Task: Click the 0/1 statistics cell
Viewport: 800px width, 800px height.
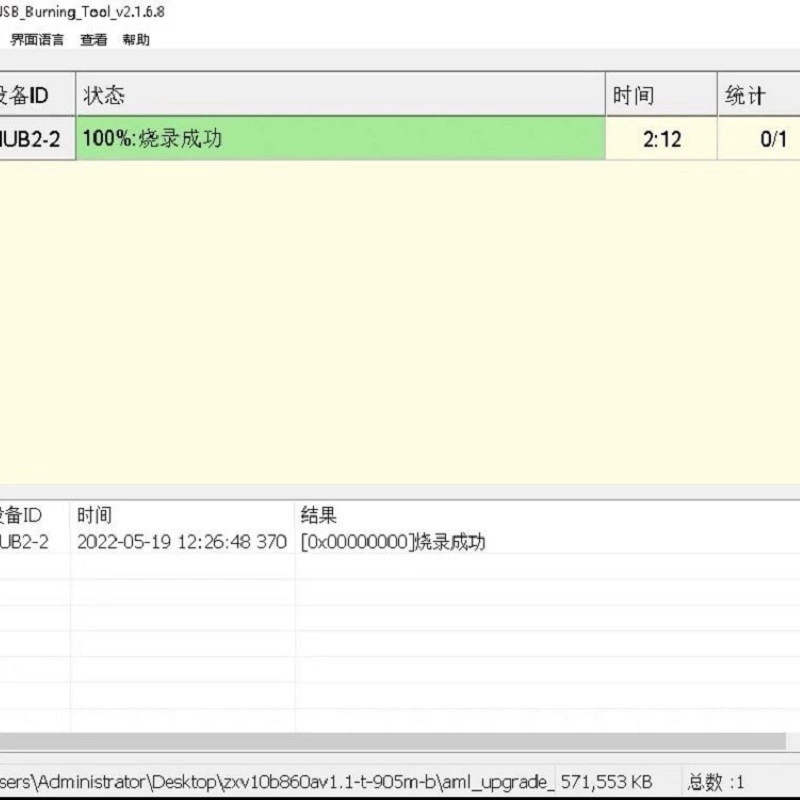Action: (x=759, y=138)
